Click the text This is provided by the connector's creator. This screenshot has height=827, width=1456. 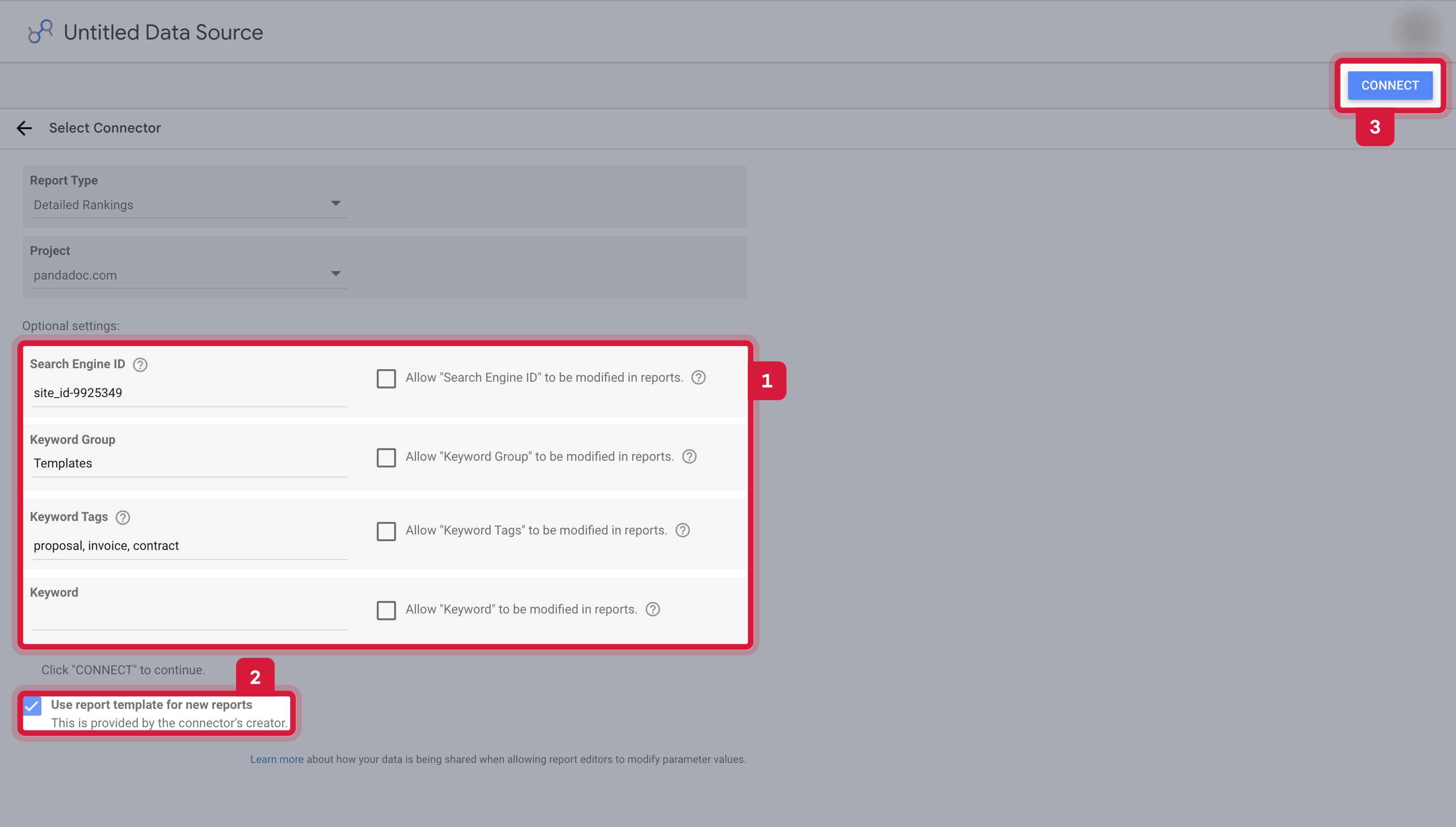169,723
